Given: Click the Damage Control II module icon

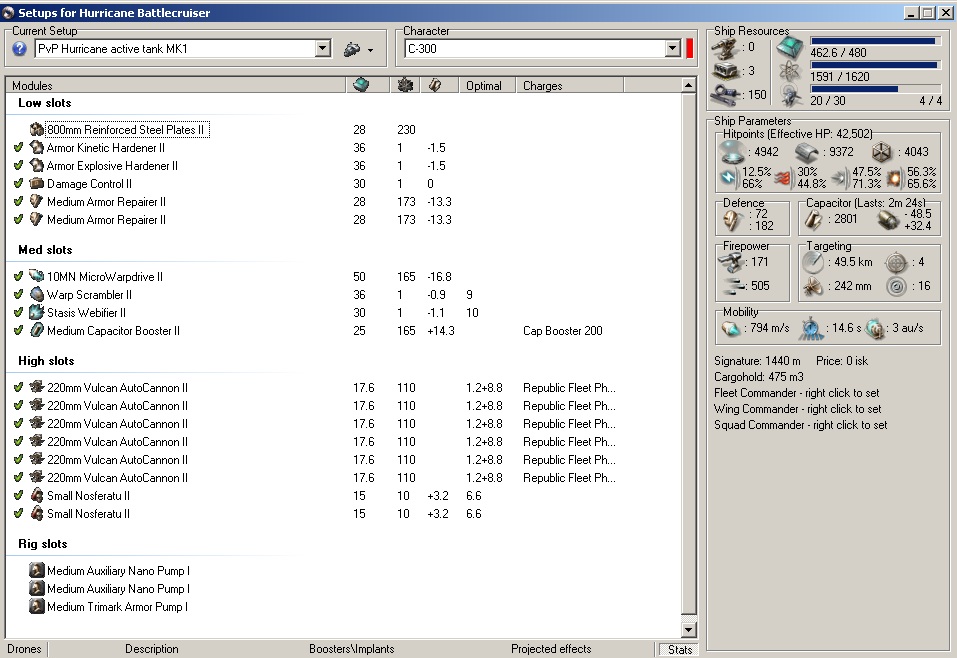Looking at the screenshot, I should click(x=37, y=184).
